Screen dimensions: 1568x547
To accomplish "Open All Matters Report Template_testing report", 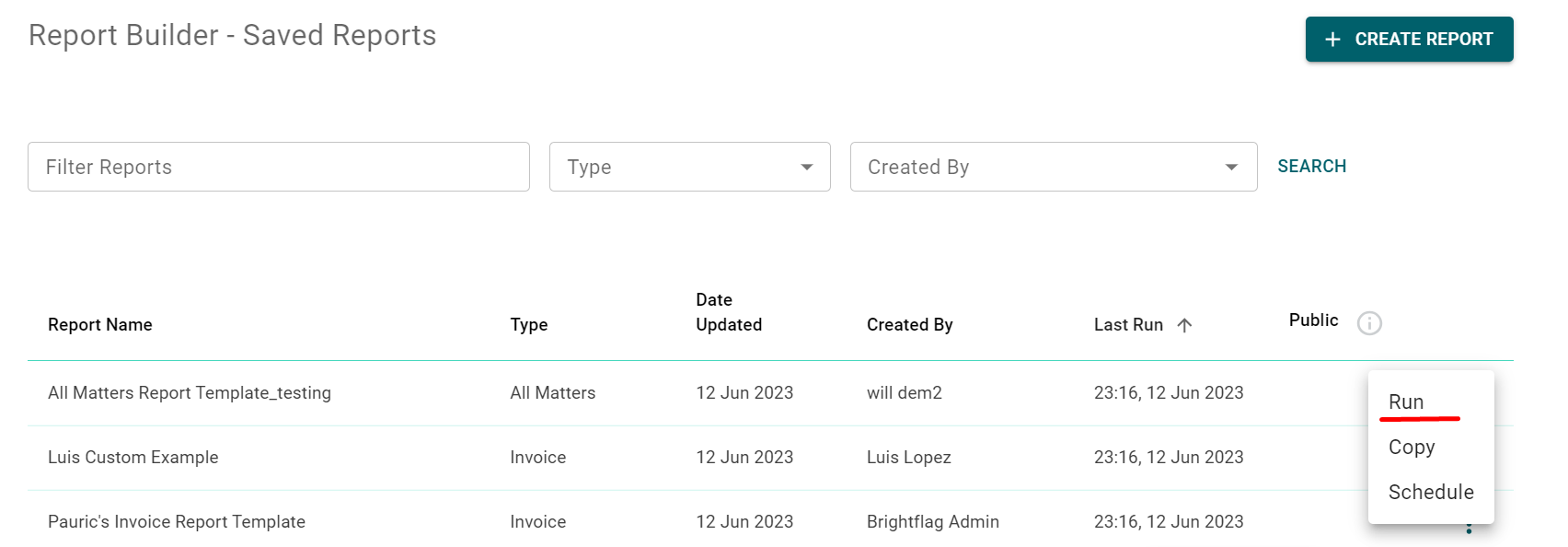I will click(x=190, y=393).
